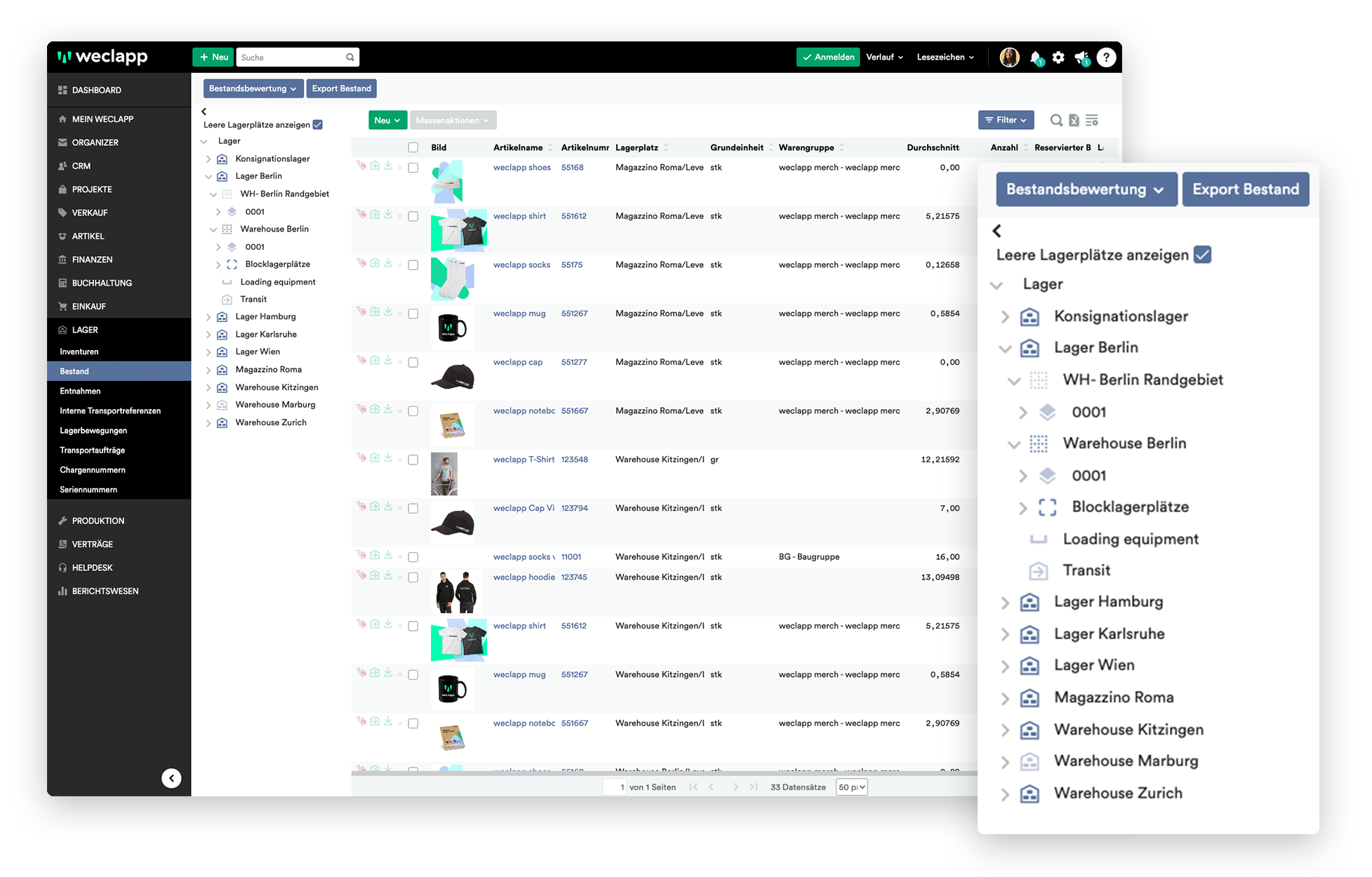Open column settings list icon
The height and width of the screenshot is (877, 1372).
click(x=1092, y=121)
